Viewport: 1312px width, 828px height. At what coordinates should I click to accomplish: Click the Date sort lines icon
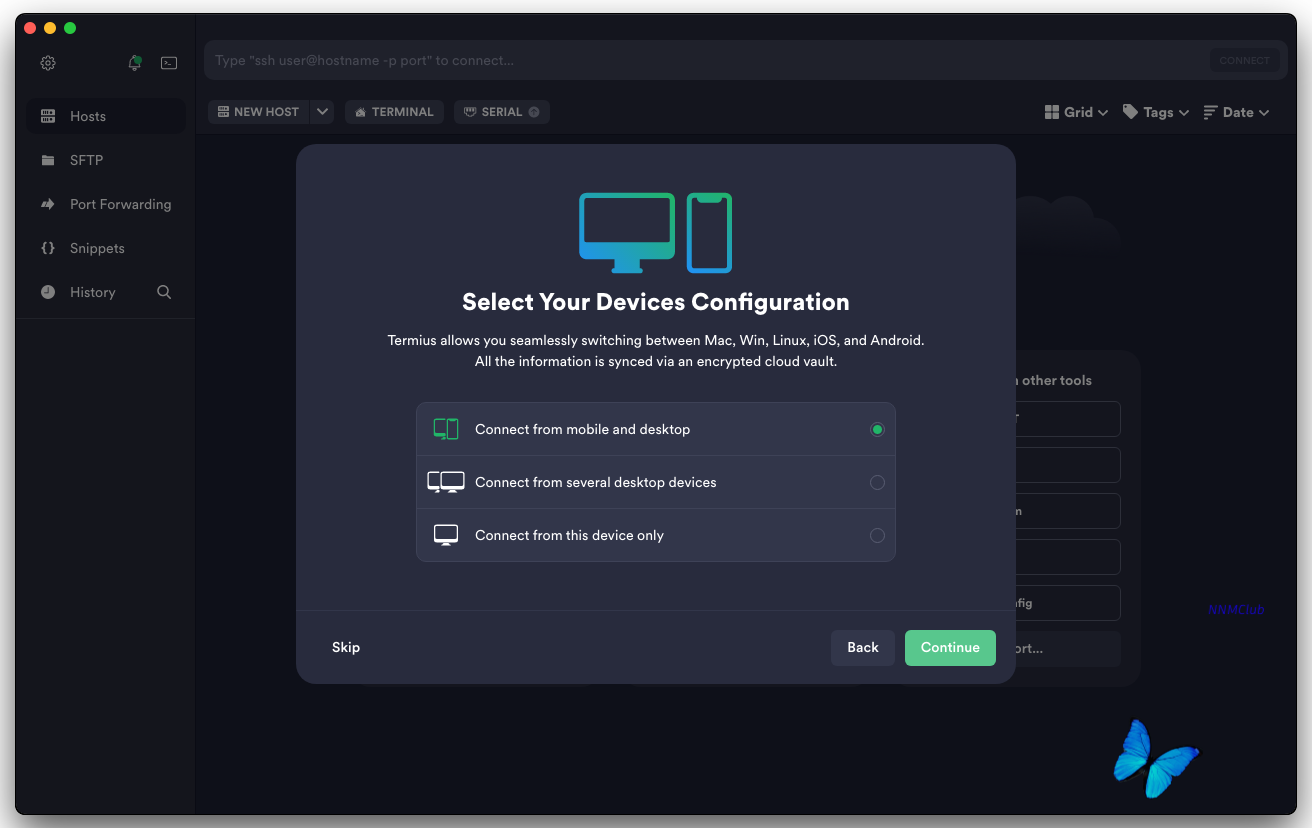click(x=1211, y=112)
